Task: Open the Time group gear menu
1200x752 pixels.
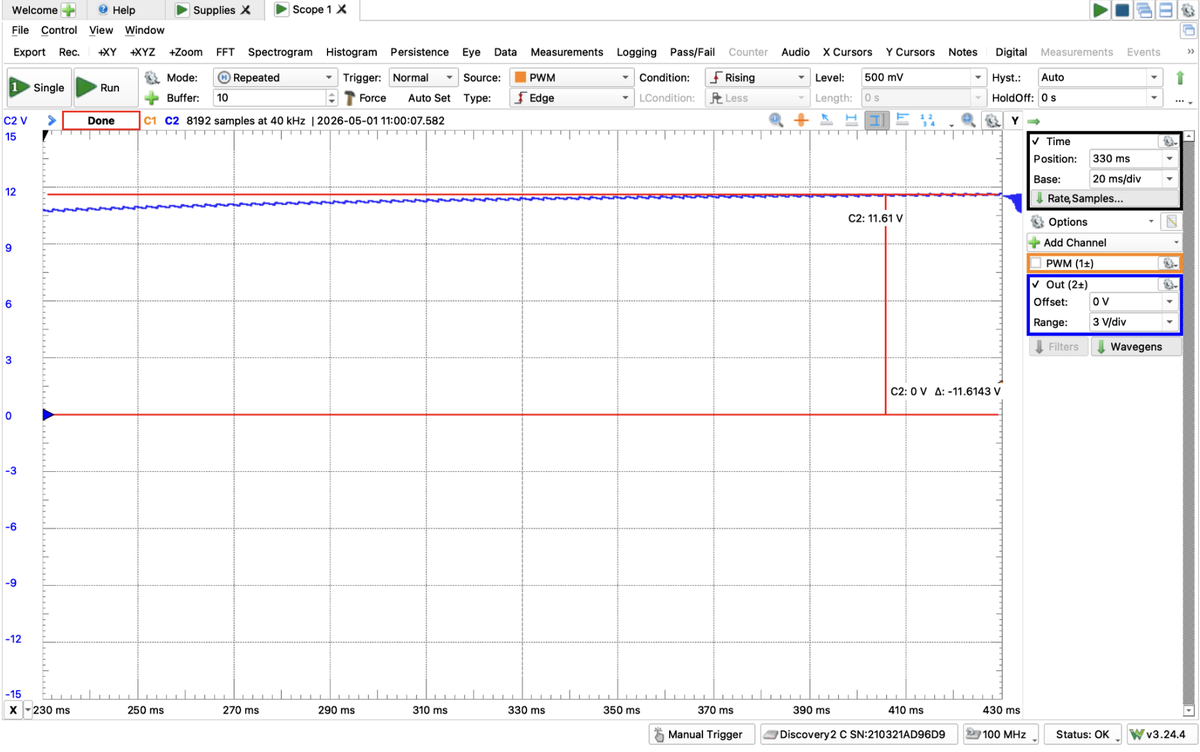Action: [x=1168, y=141]
